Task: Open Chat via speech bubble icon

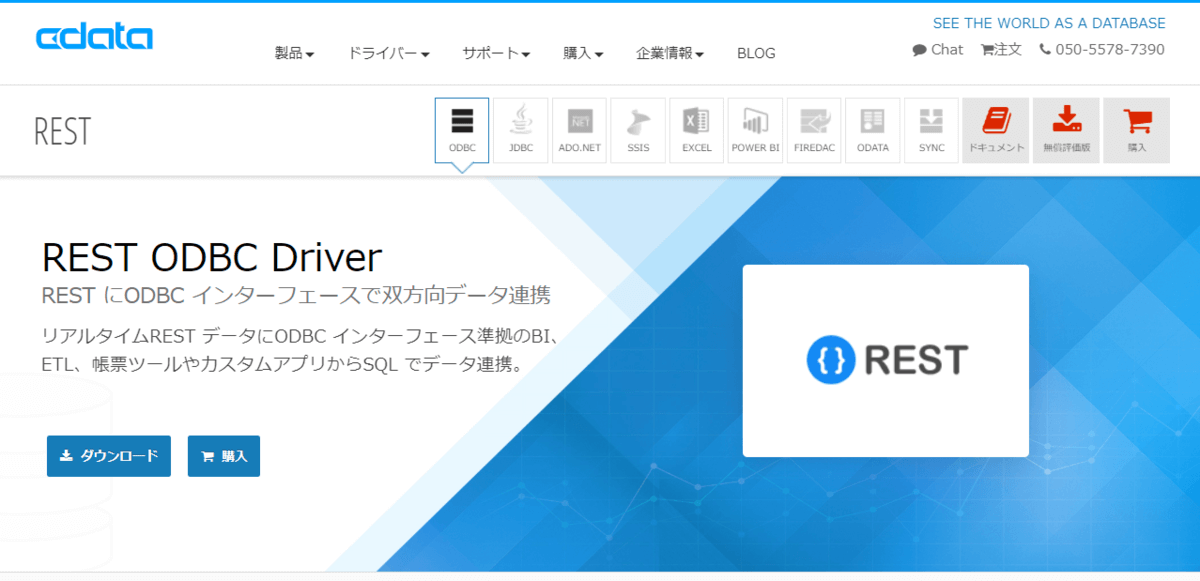Action: click(x=938, y=49)
